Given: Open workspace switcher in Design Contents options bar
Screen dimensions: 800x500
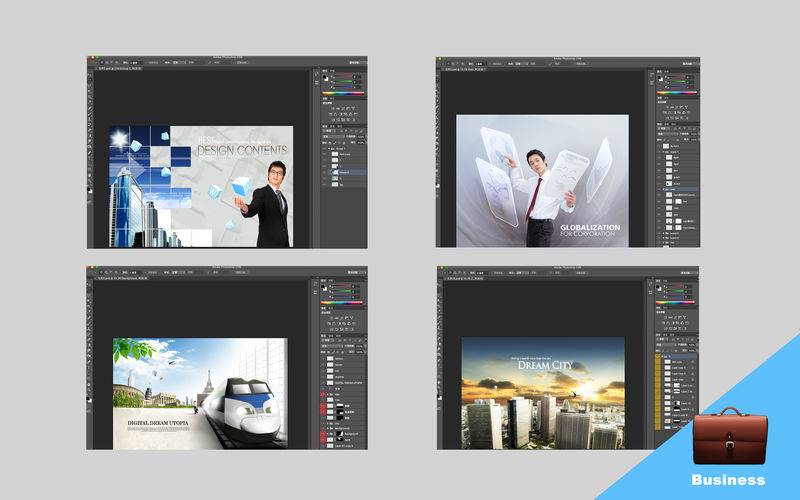Looking at the screenshot, I should [356, 62].
